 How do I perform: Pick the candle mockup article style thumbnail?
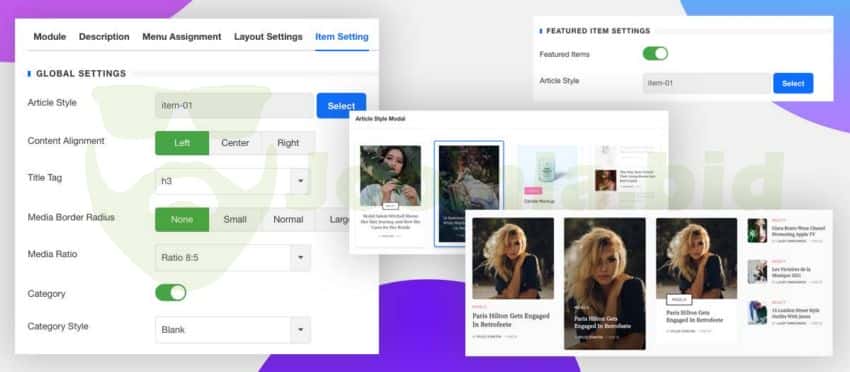547,175
